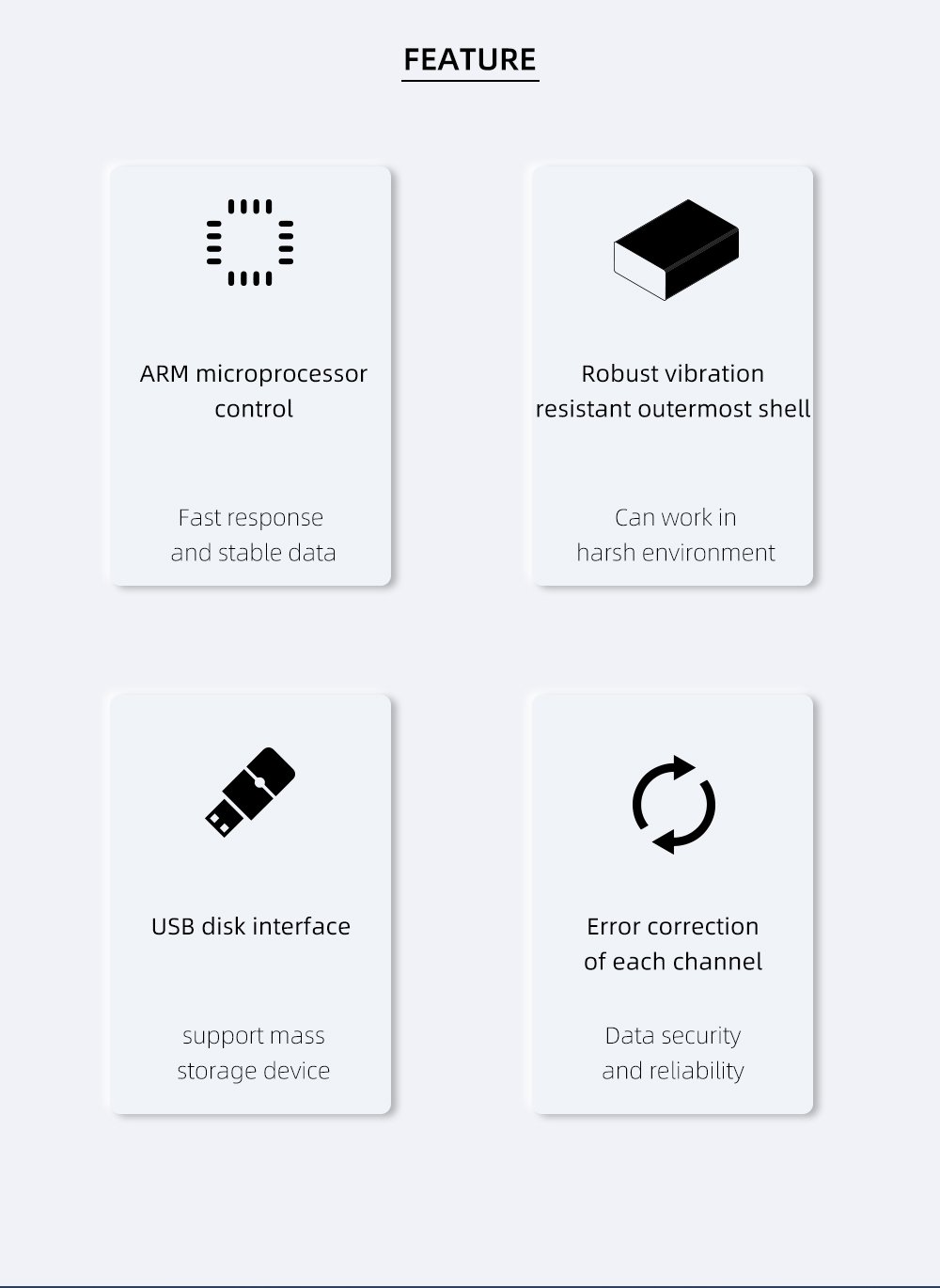Click the word 'control' in first card
Screen dimensions: 940x1288
(x=254, y=409)
